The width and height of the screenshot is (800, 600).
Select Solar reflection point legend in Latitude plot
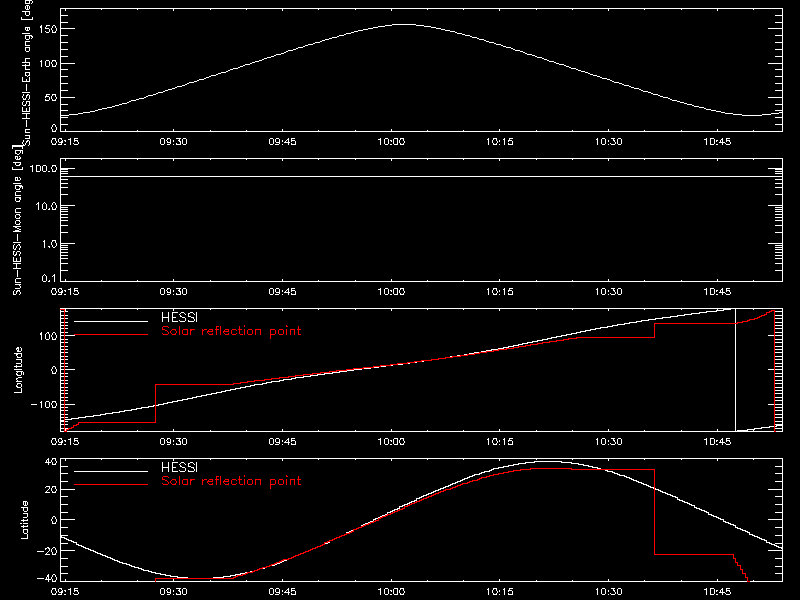pyautogui.click(x=231, y=481)
